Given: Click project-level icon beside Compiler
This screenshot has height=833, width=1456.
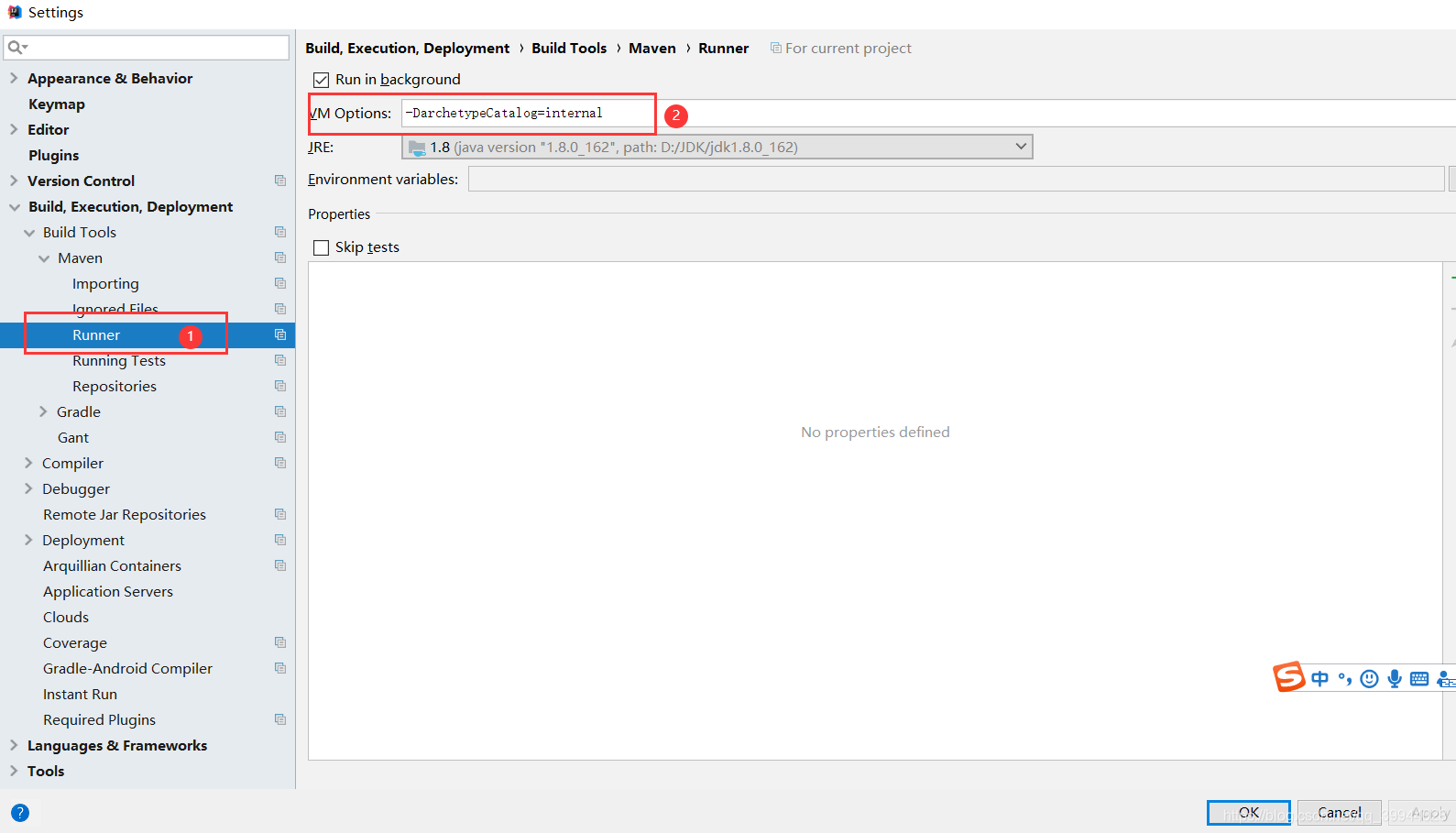Looking at the screenshot, I should [x=280, y=463].
